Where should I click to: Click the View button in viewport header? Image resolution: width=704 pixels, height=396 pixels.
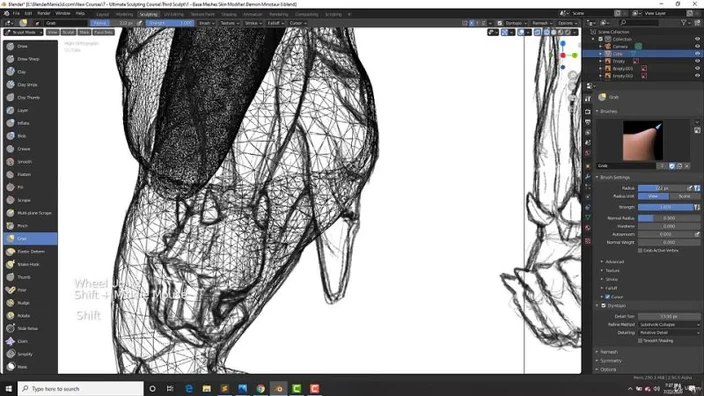pos(53,32)
